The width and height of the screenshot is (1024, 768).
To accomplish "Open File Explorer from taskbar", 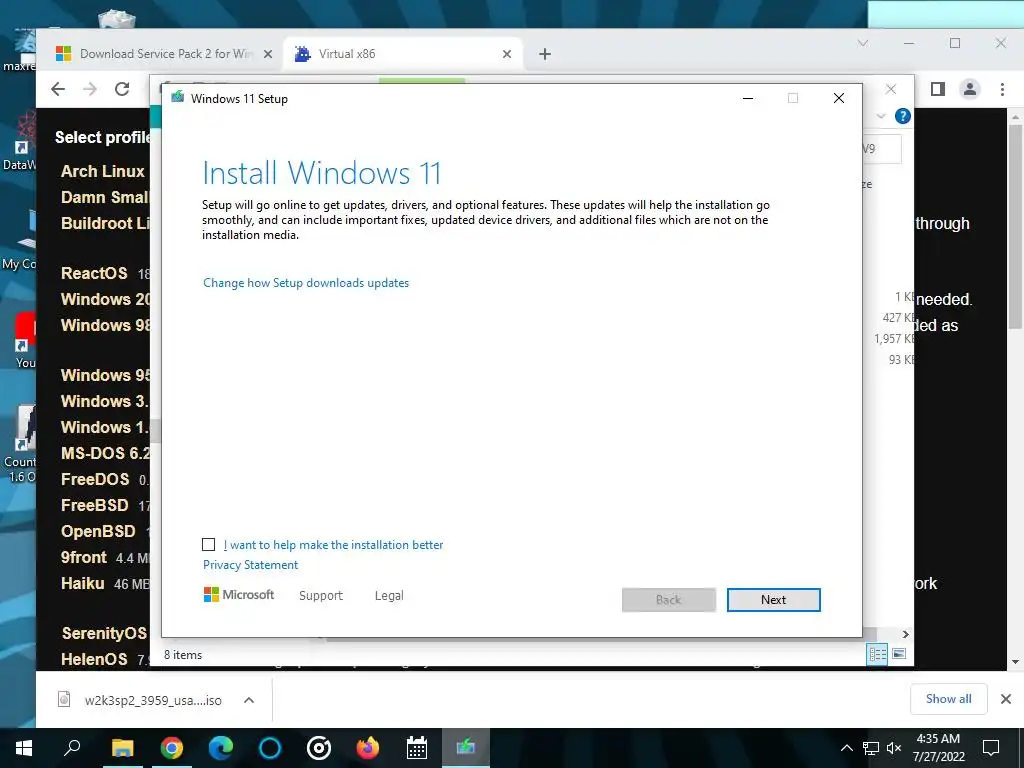I will click(x=122, y=748).
